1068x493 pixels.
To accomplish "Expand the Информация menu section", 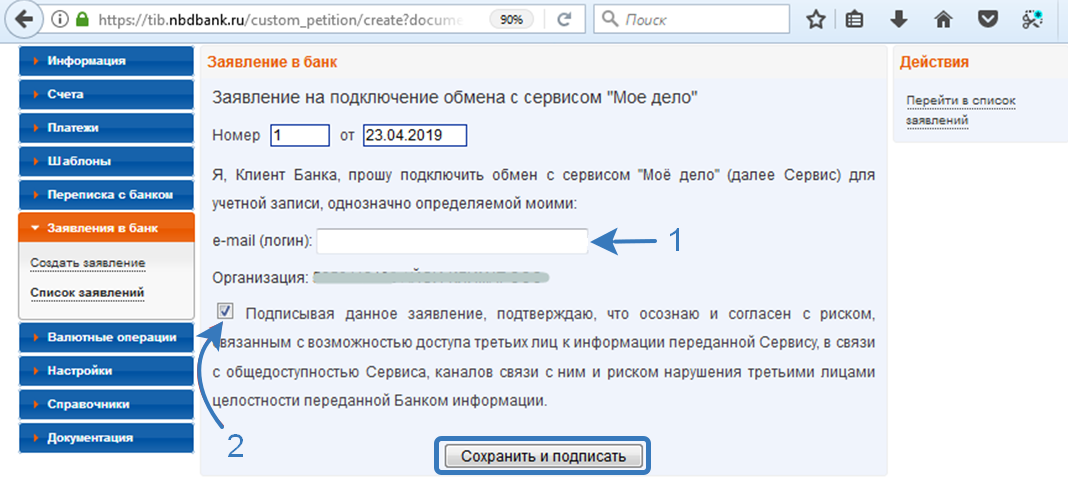I will tap(106, 61).
